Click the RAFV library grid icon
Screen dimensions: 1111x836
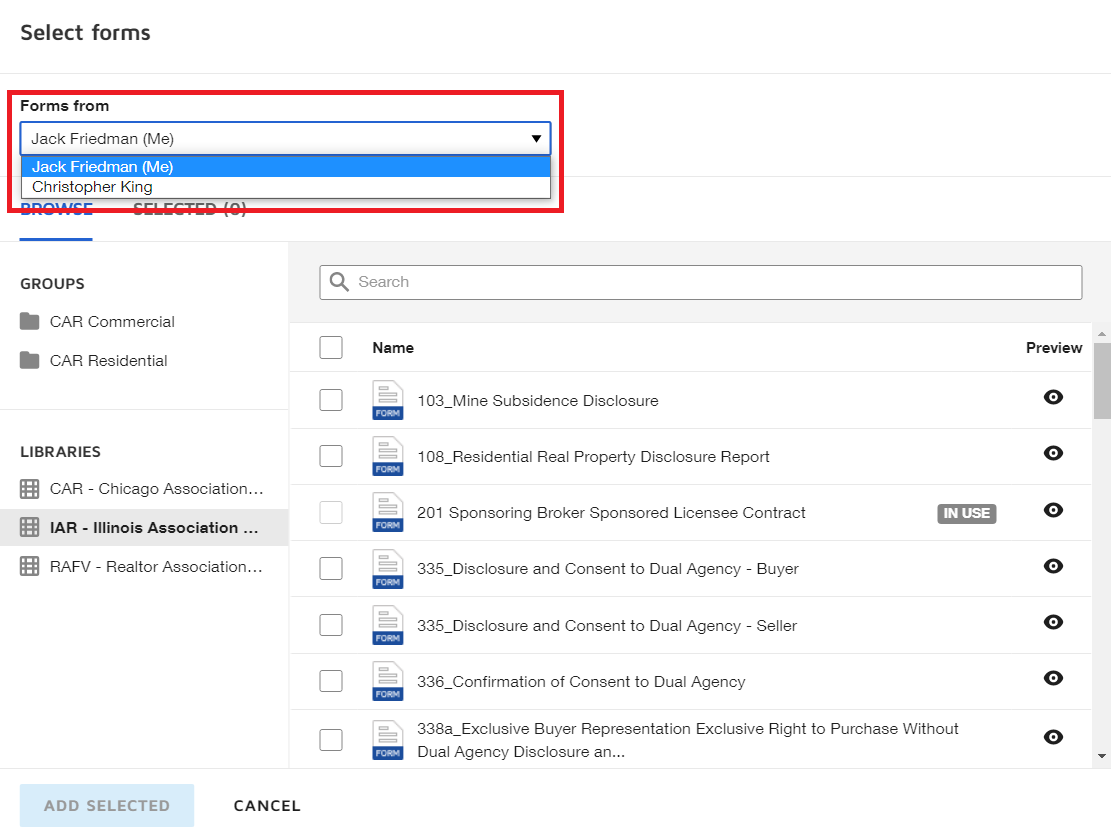coord(30,567)
